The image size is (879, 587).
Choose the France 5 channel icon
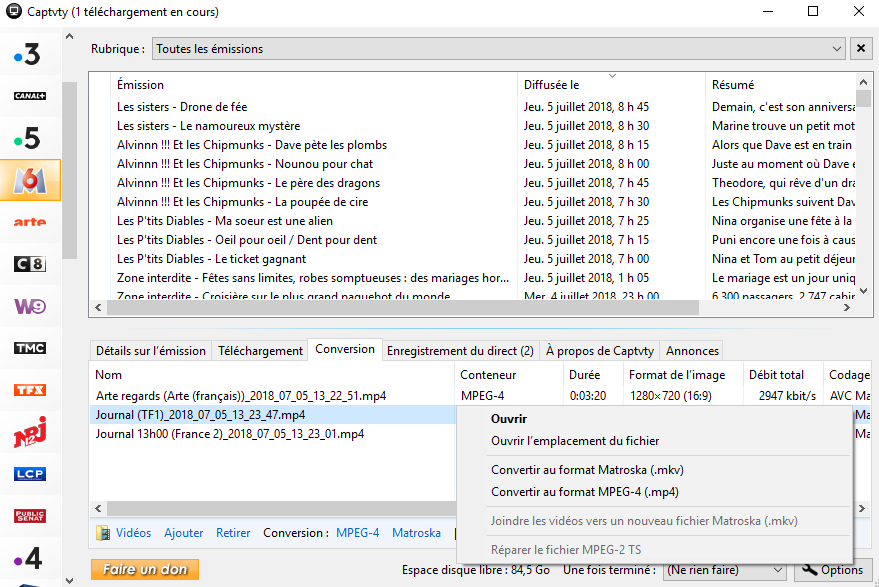pos(29,138)
